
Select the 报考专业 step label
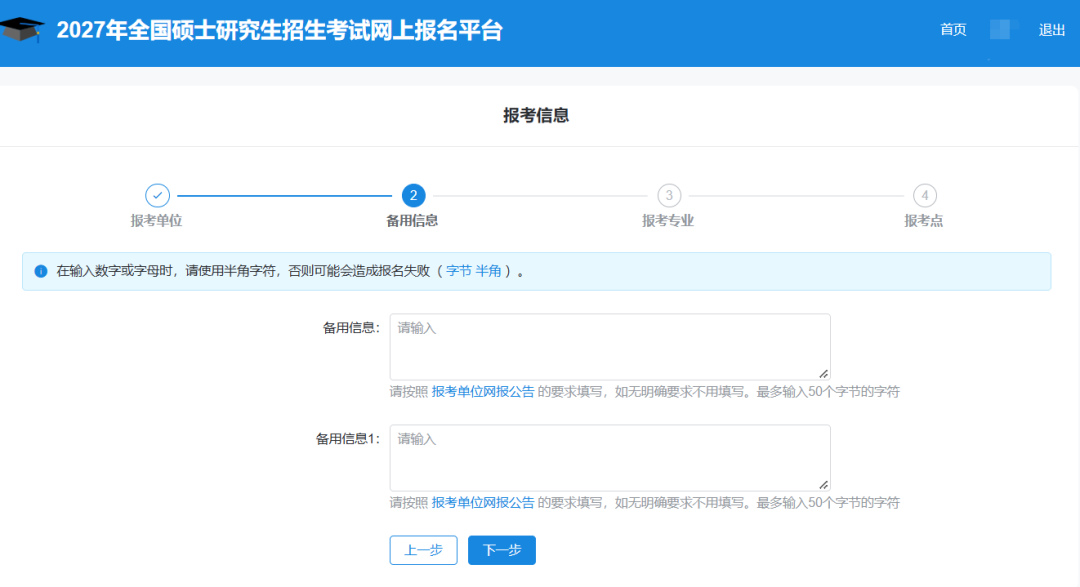pos(668,220)
